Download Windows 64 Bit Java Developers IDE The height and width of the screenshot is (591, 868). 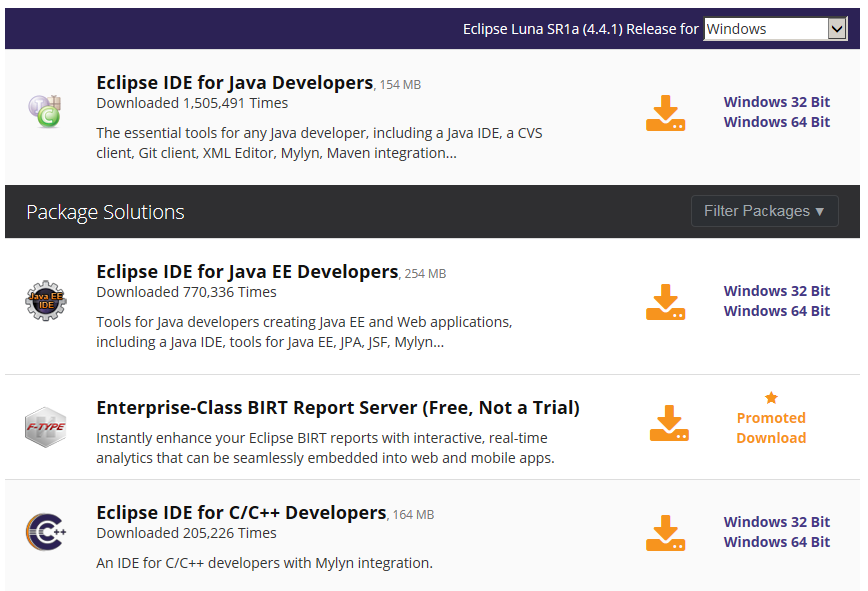777,122
